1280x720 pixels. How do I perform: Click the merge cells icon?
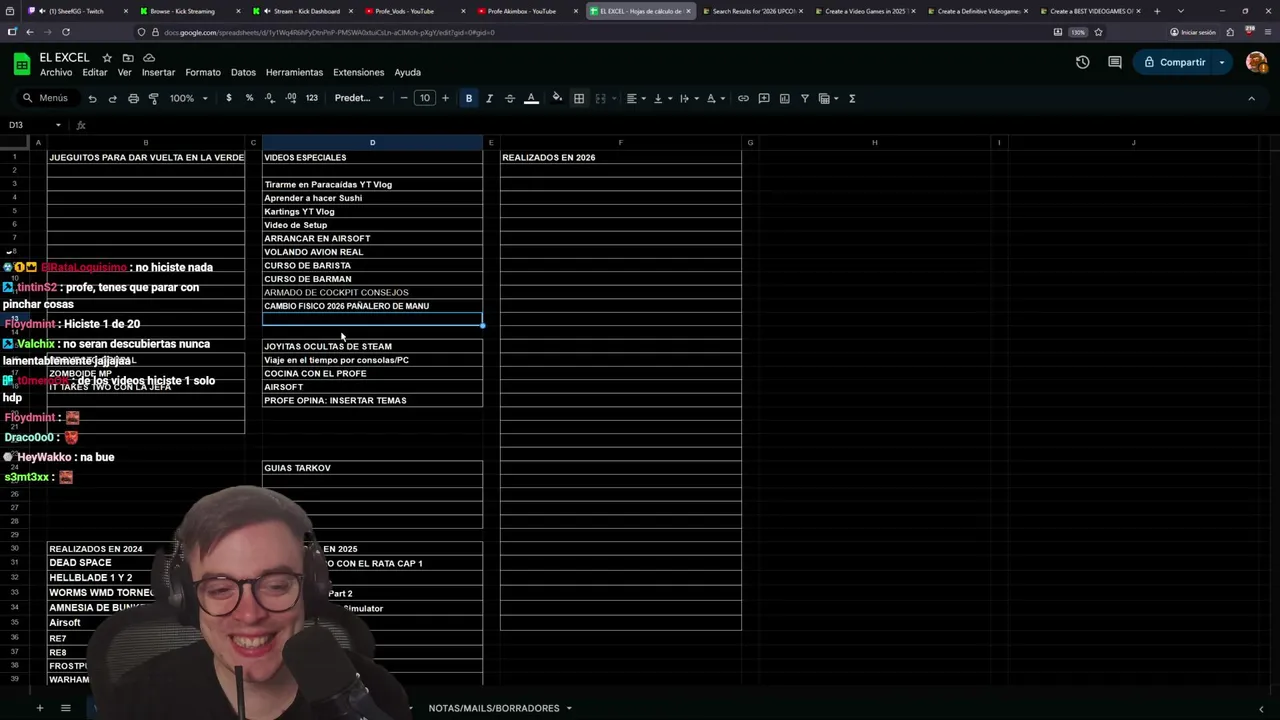coord(601,98)
